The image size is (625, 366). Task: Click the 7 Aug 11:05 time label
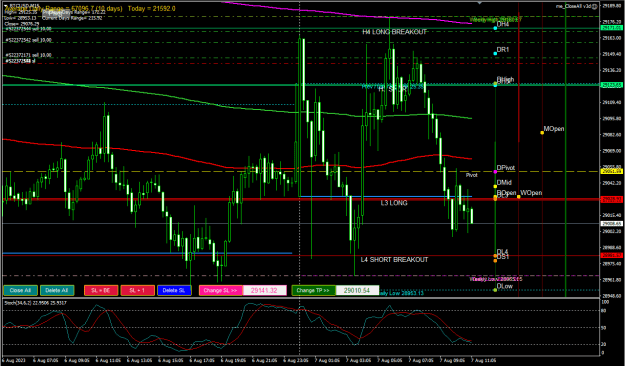pyautogui.click(x=484, y=360)
